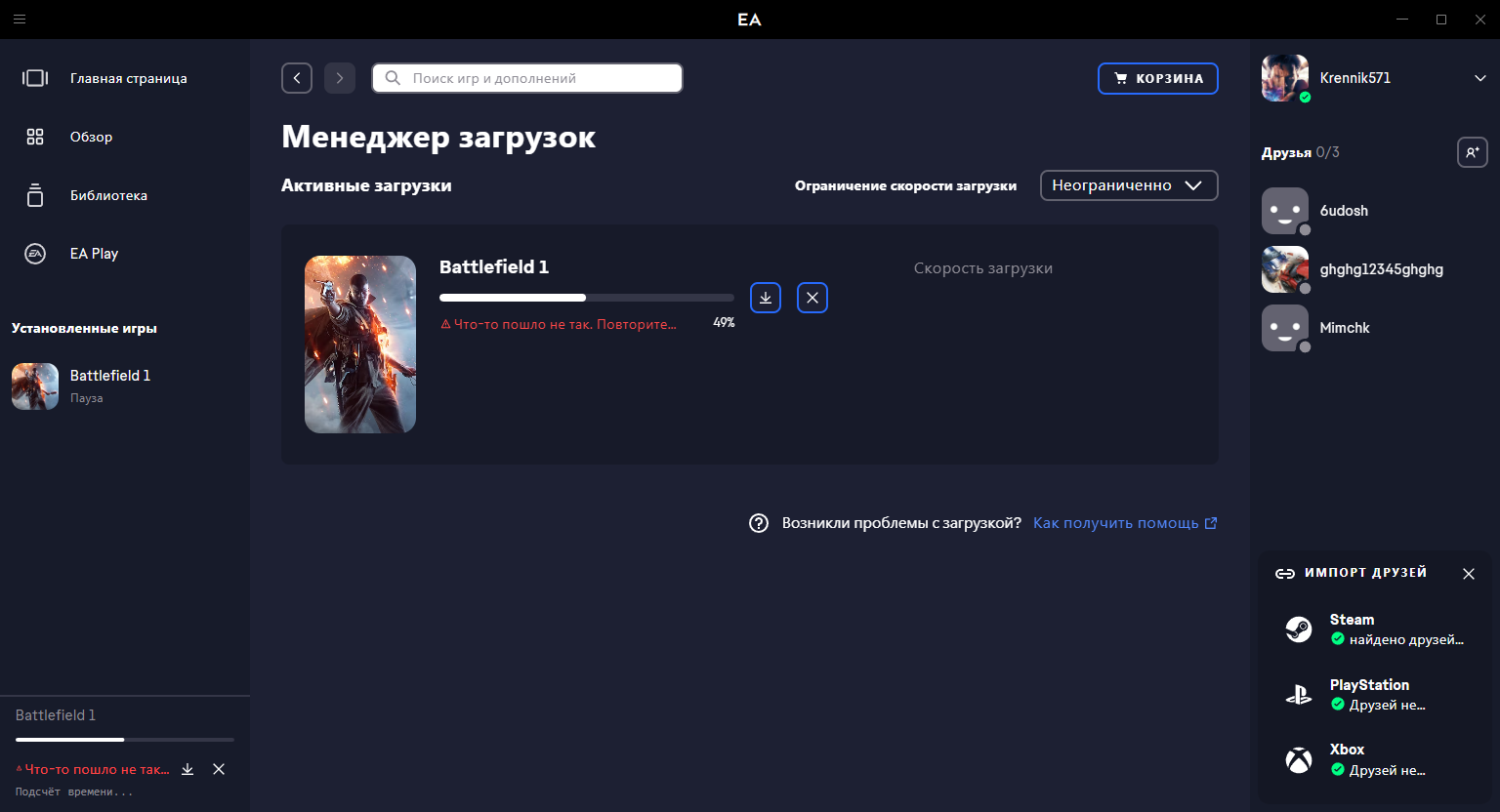
Task: Click the Подсчёт времени status text
Action: [74, 792]
